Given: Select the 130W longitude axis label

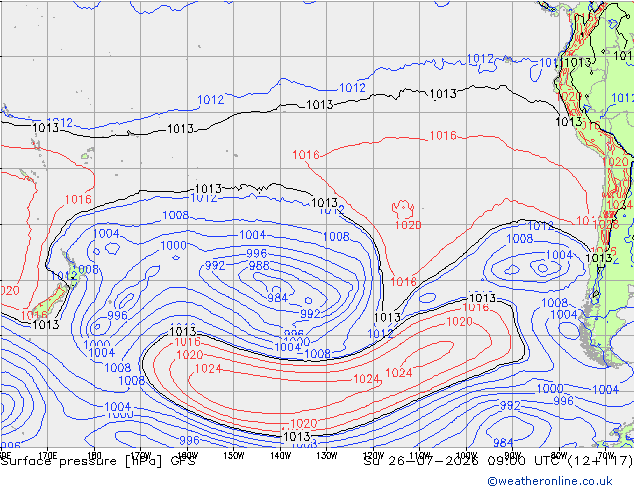Looking at the screenshot, I should pos(327,456).
